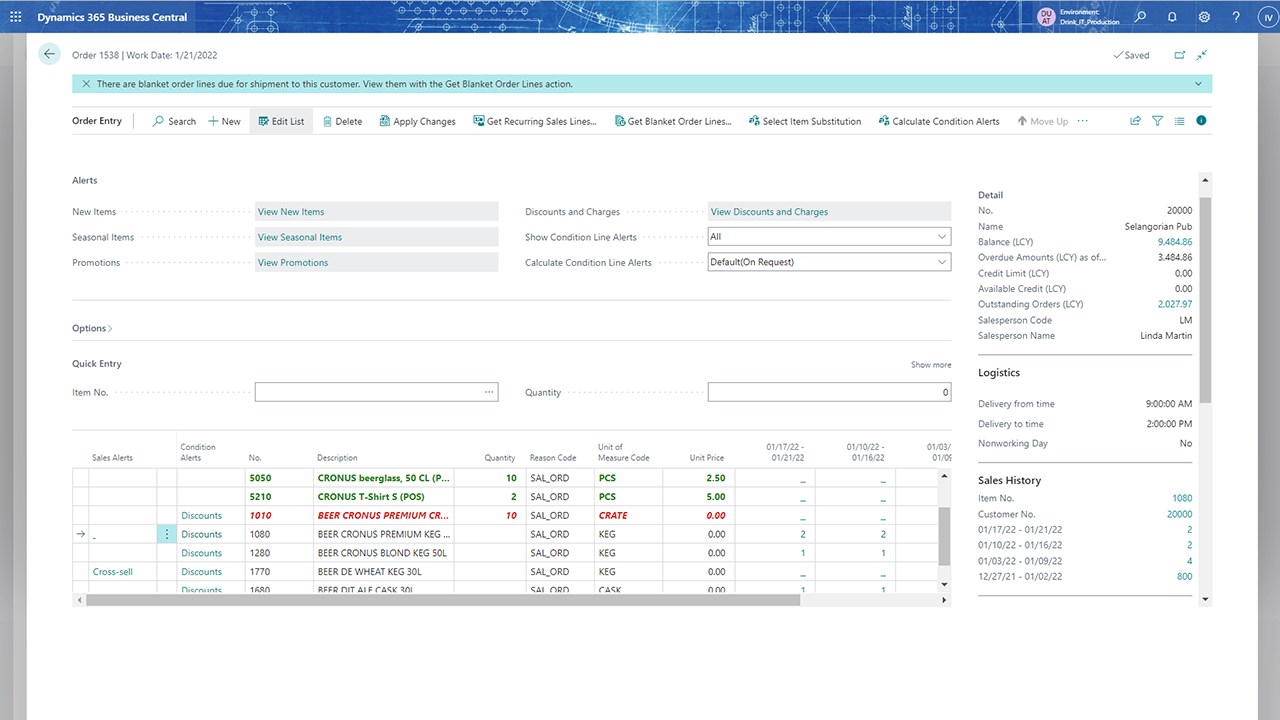Image resolution: width=1280 pixels, height=720 pixels.
Task: Click Discounts alert on row 1280
Action: click(201, 553)
